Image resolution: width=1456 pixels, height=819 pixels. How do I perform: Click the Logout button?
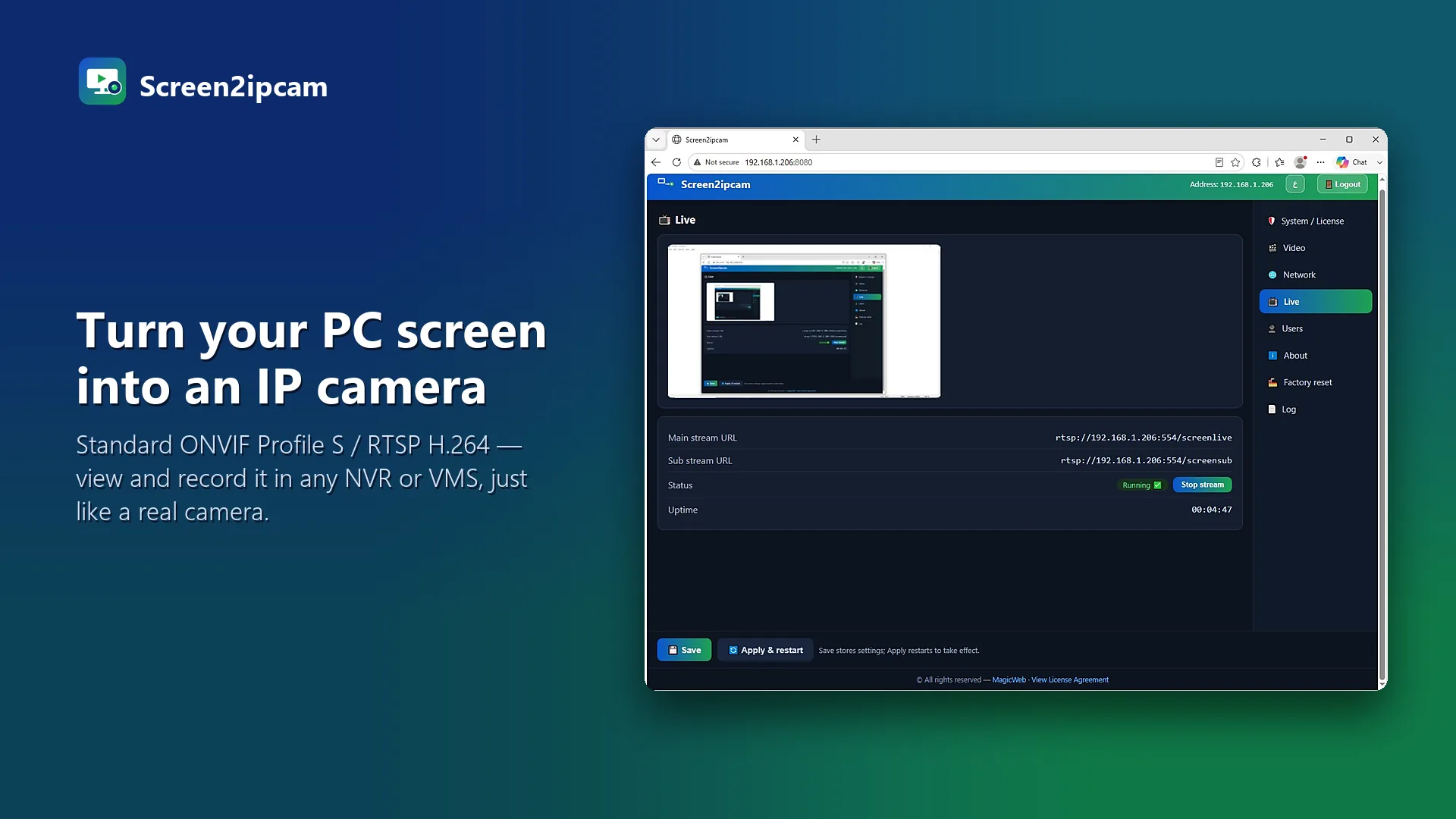(x=1342, y=184)
